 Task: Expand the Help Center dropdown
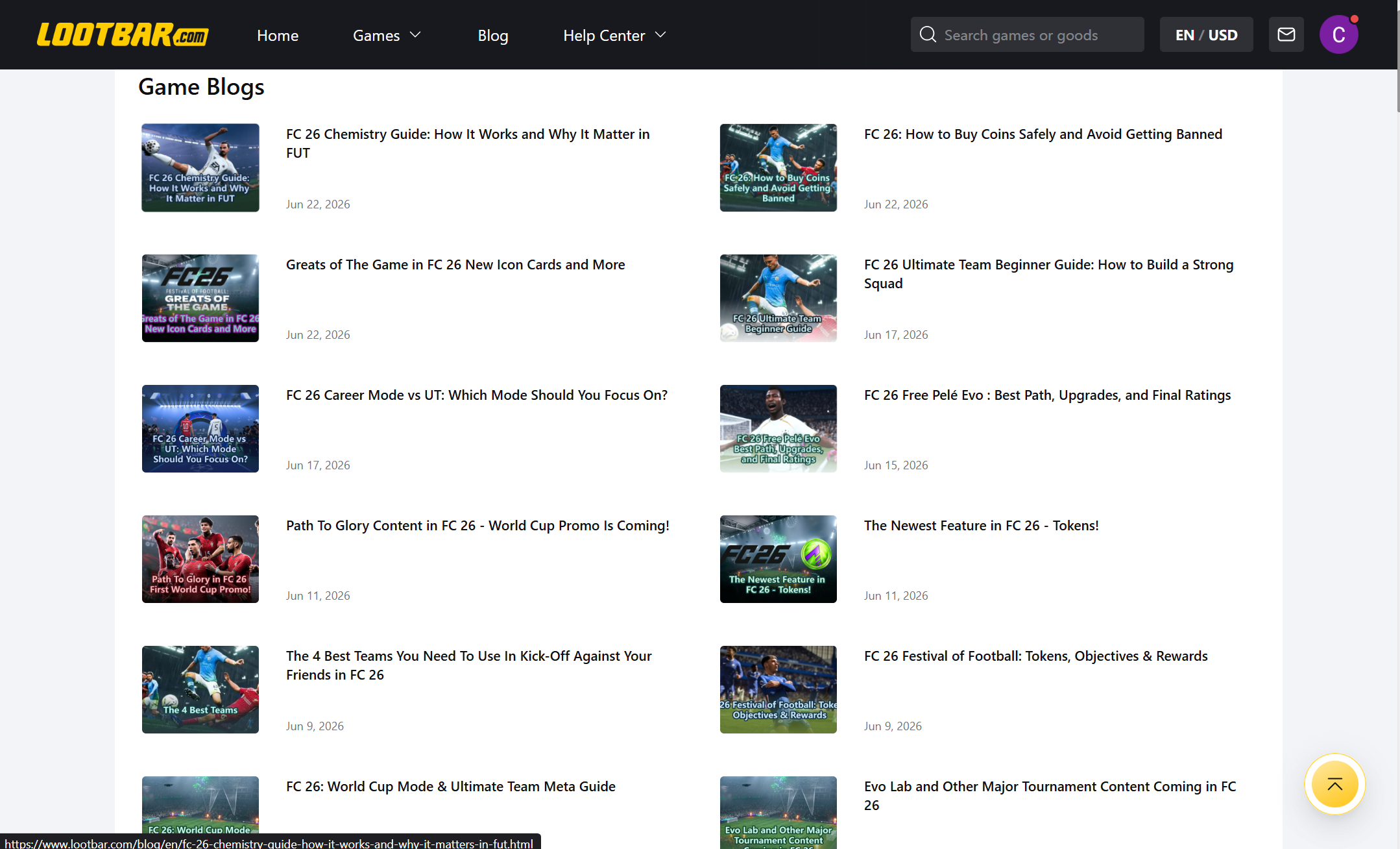(615, 35)
